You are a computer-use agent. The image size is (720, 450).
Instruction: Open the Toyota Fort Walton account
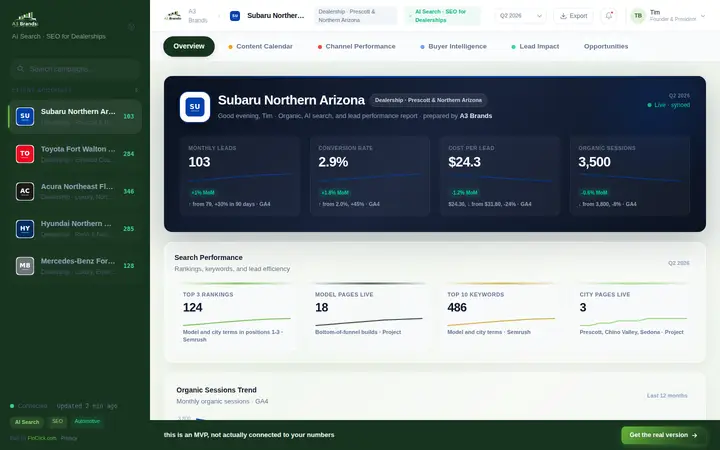75,154
